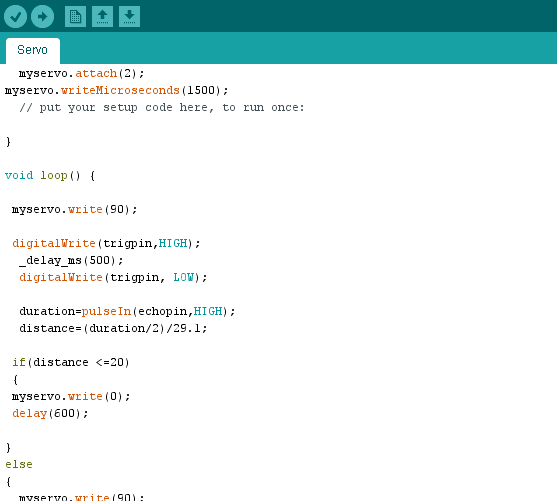Click the delay(600) statement
Image resolution: width=557 pixels, height=501 pixels.
coord(50,413)
